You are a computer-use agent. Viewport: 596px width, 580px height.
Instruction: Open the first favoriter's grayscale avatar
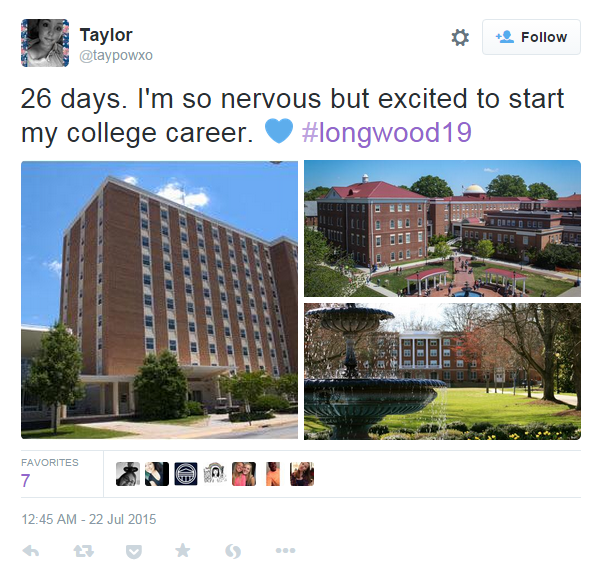coord(128,474)
